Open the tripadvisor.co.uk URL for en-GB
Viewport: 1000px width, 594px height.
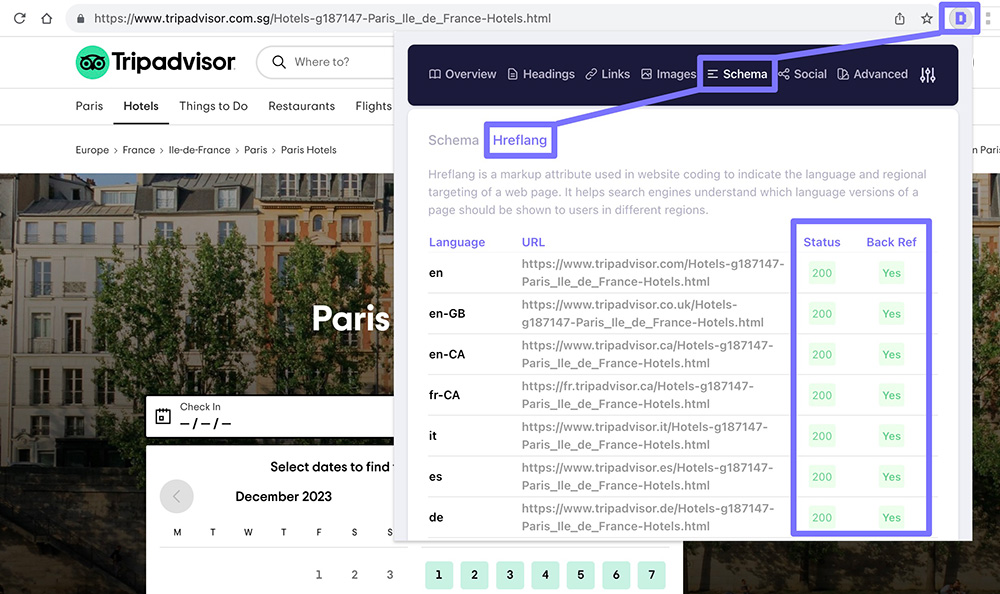pos(642,314)
